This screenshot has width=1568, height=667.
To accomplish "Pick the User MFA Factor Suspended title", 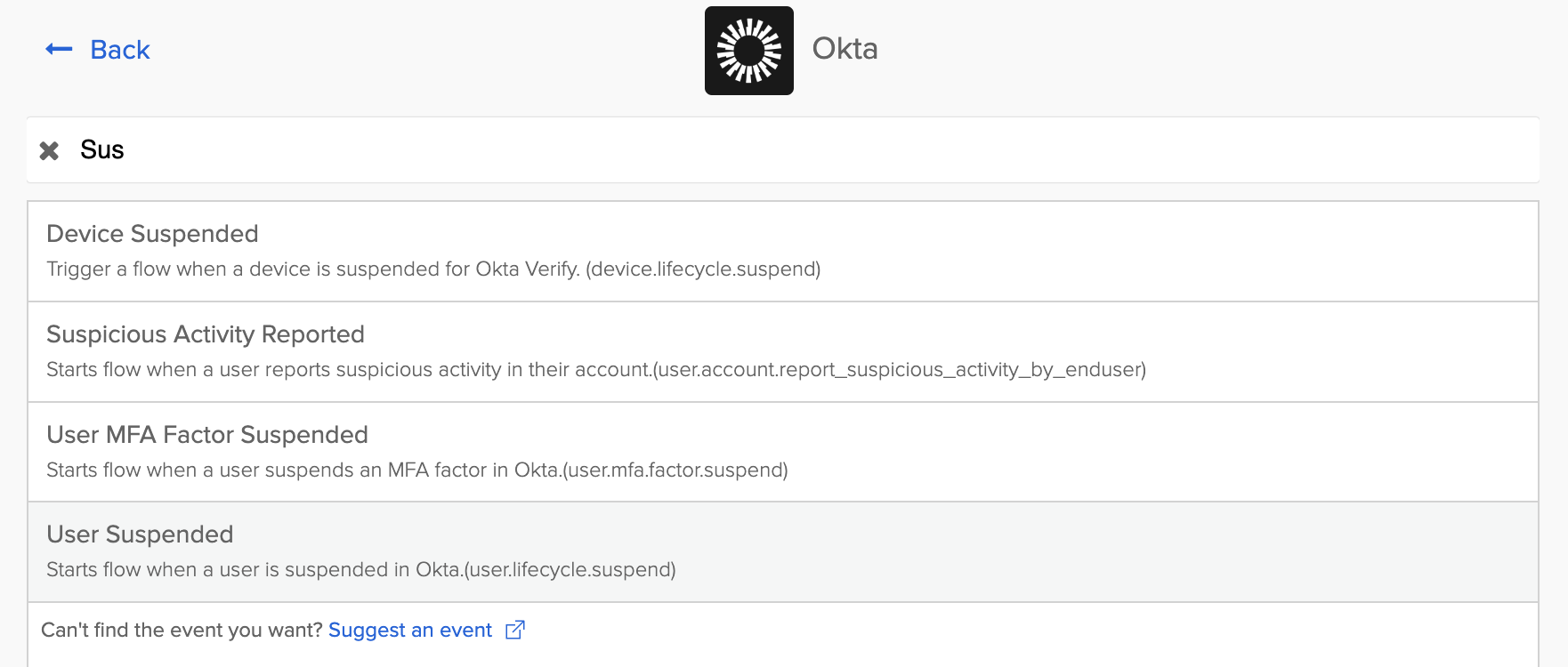I will point(207,435).
